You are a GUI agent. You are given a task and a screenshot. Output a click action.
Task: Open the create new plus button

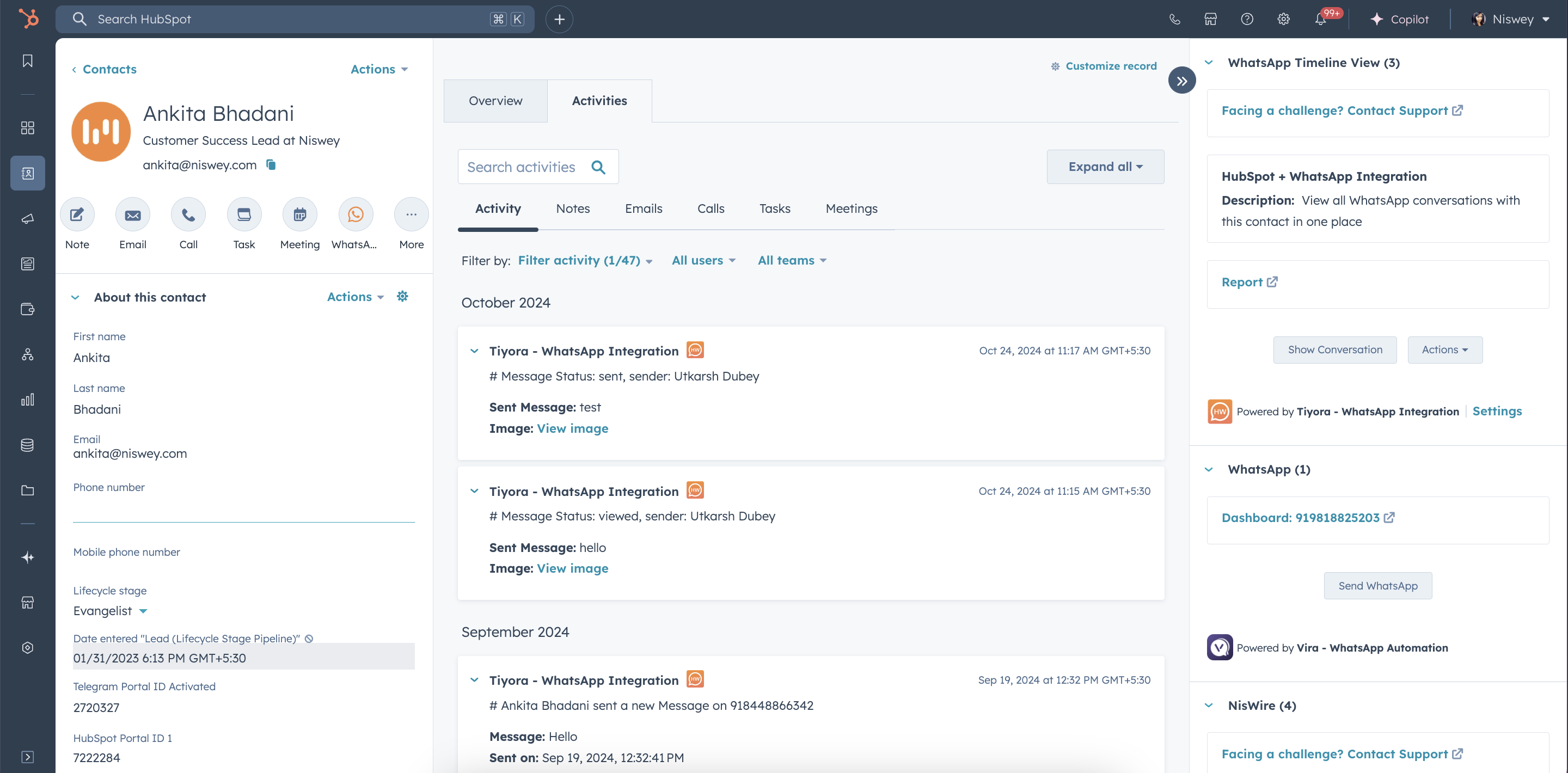559,19
